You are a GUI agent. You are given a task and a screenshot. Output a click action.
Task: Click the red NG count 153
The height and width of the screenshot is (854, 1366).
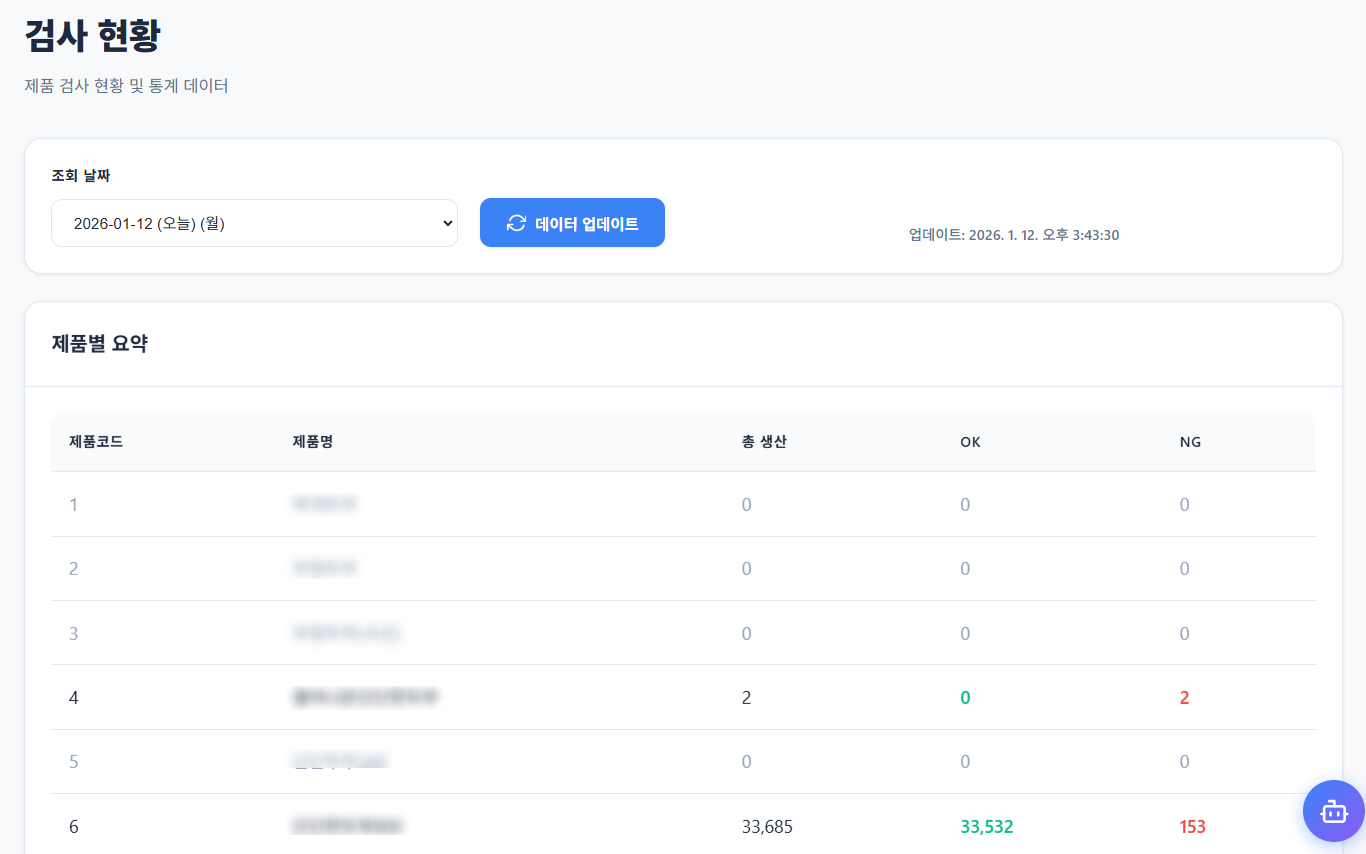point(1192,827)
